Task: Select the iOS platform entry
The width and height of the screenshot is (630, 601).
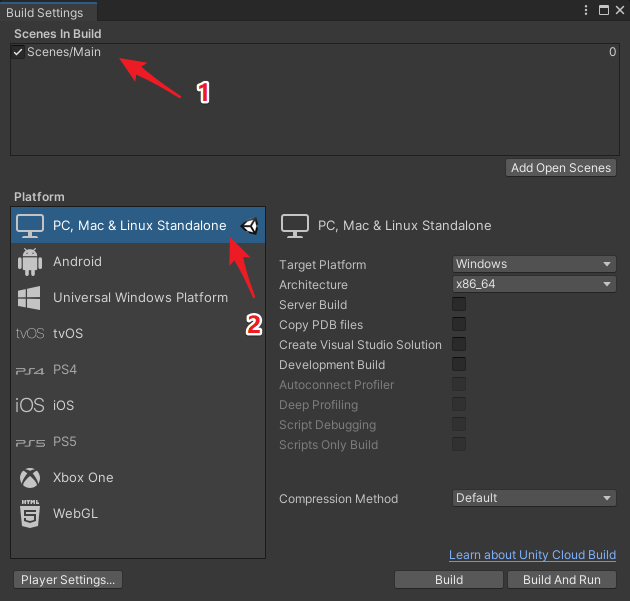Action: pyautogui.click(x=138, y=405)
